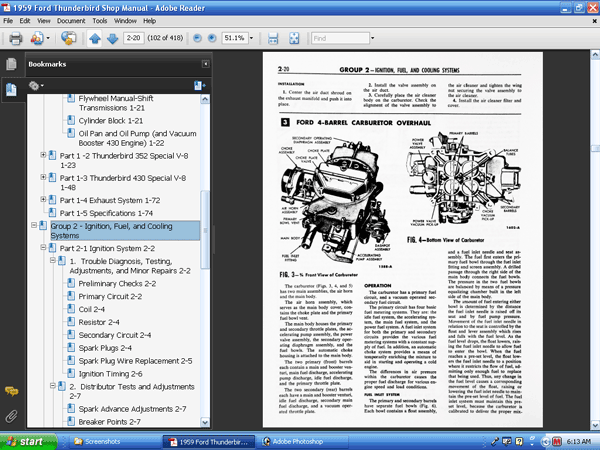Click the Bookmarks panel icon in sidebar

pyautogui.click(x=11, y=90)
